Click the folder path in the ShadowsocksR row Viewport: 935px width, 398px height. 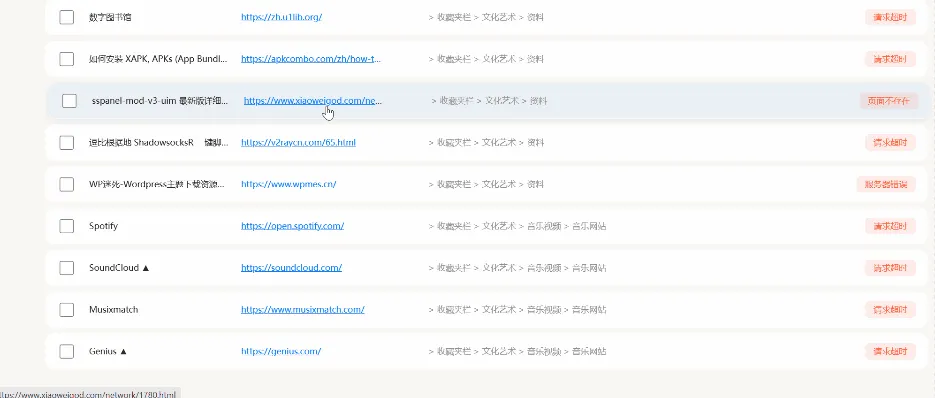pyautogui.click(x=486, y=143)
